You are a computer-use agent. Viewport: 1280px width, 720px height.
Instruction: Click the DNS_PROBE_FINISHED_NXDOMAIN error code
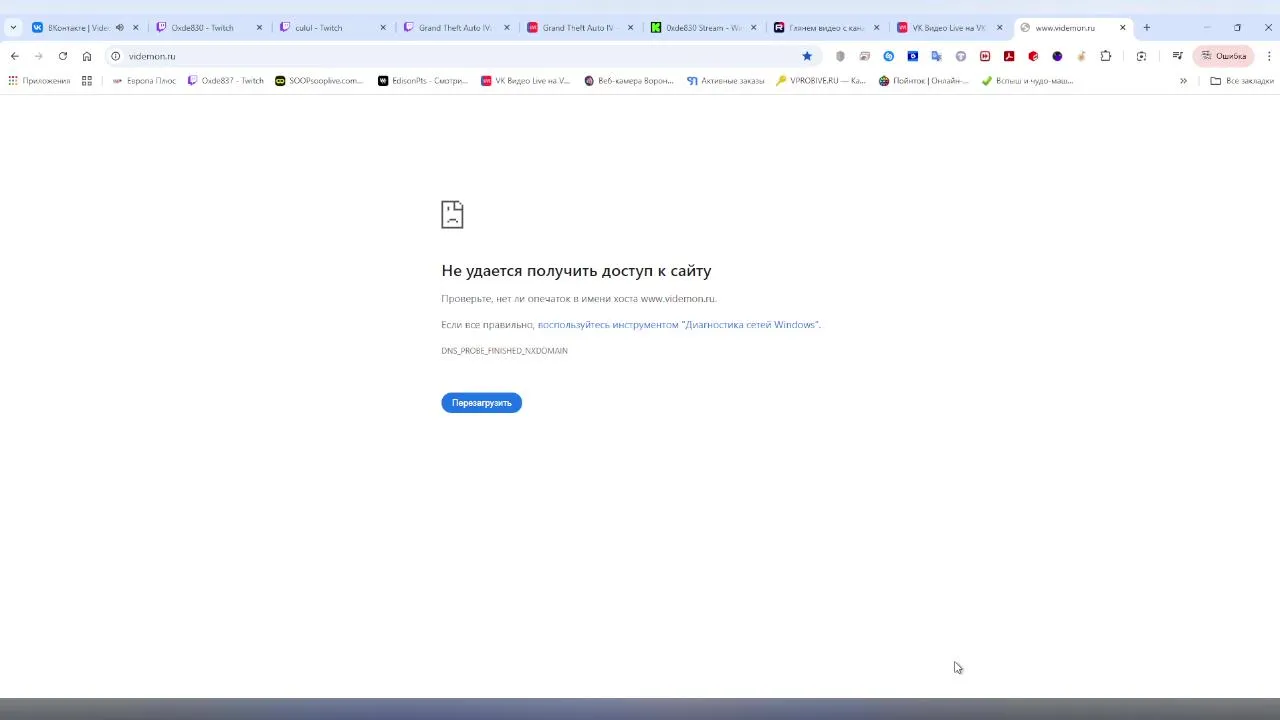click(504, 351)
